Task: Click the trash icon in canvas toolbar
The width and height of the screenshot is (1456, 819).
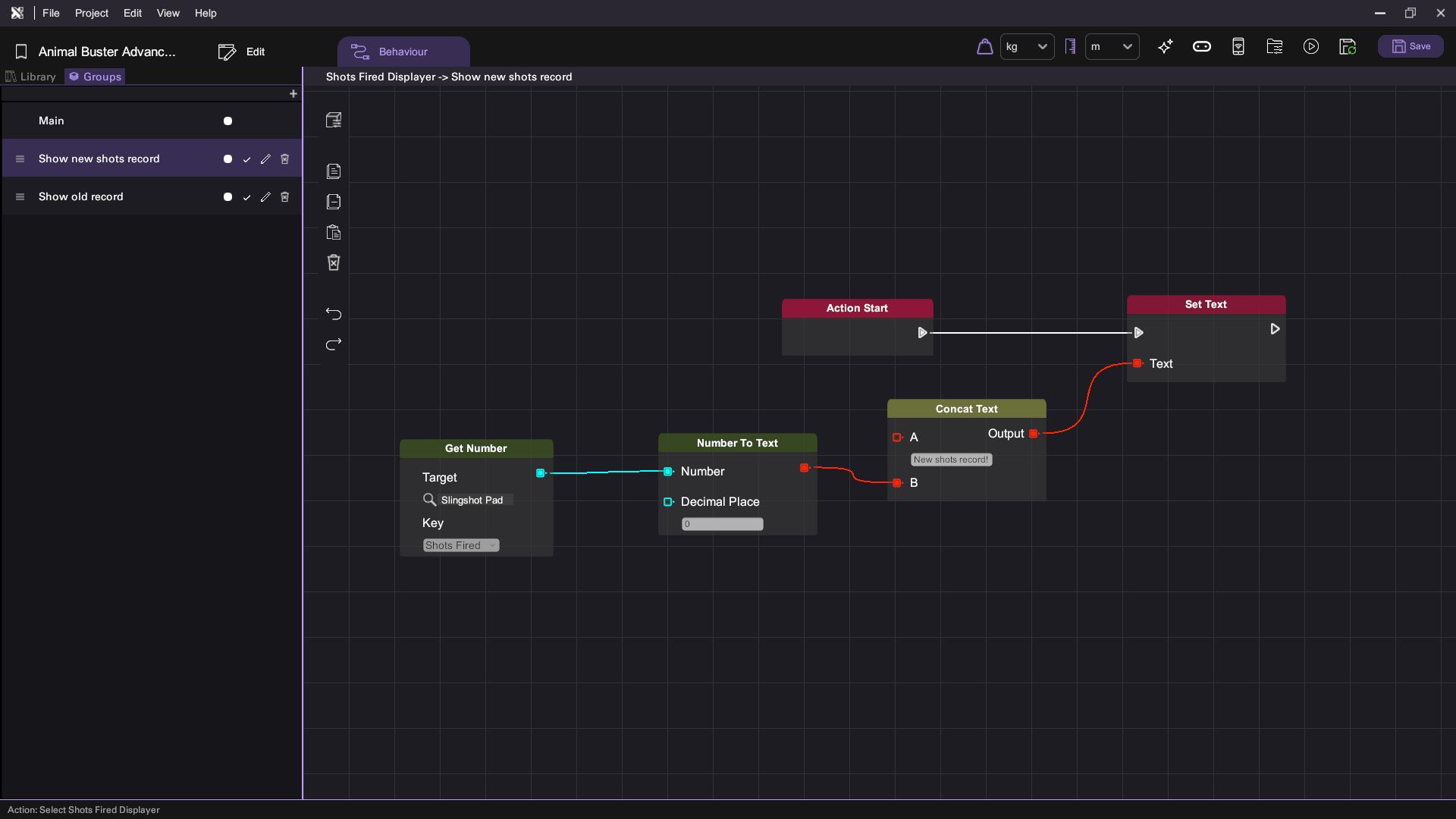Action: click(334, 262)
